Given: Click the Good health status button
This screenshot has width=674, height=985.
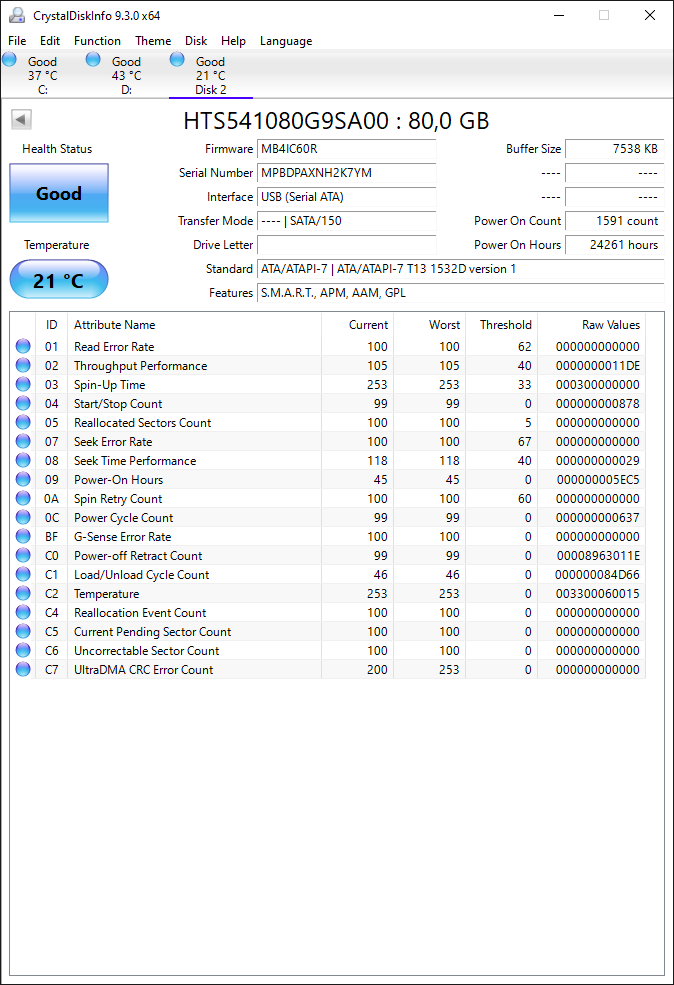Looking at the screenshot, I should coord(59,193).
